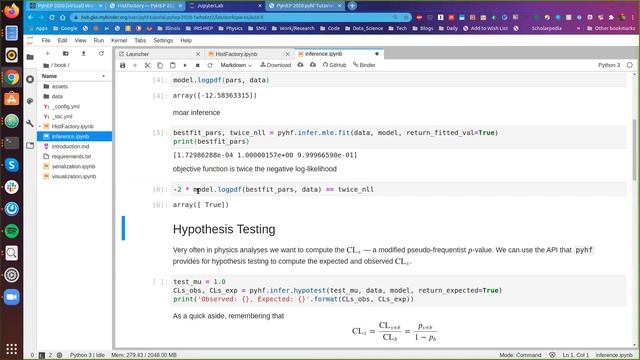Open Zoom from the Ubuntu dock
This screenshot has width=640, height=360.
pos(11,297)
